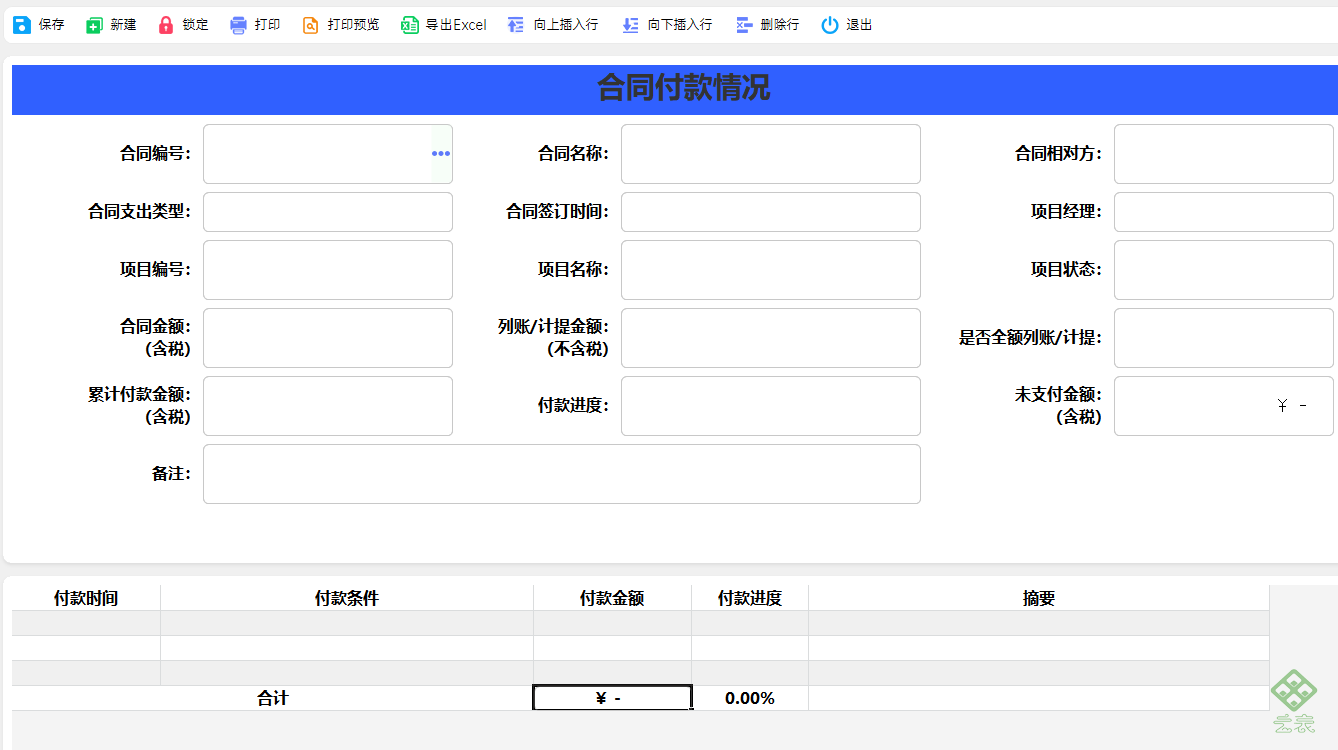
Task: Click the 合同名称 input field
Action: [x=771, y=154]
